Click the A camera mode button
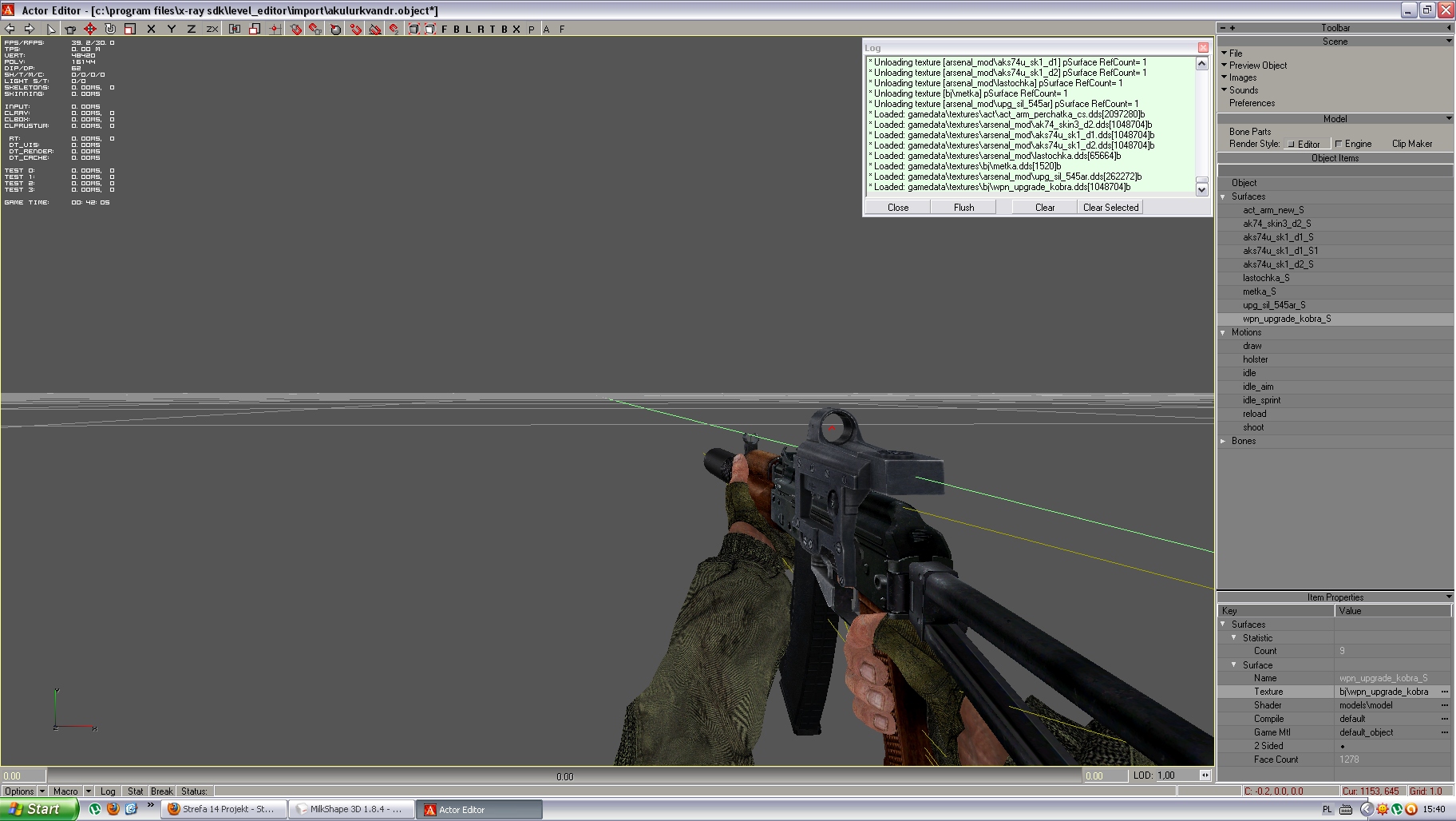The image size is (1456, 821). (x=547, y=29)
